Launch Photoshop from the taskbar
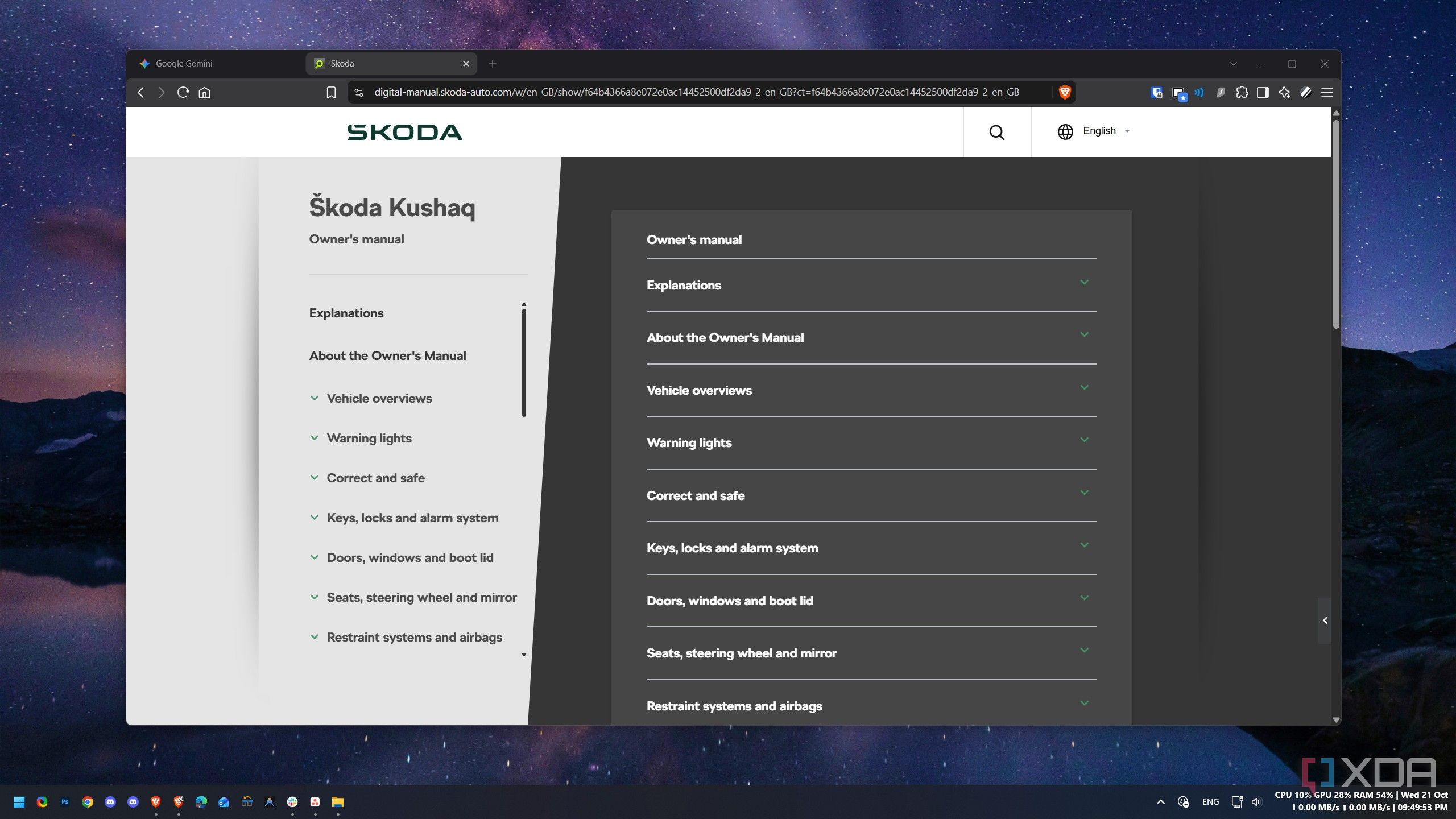The height and width of the screenshot is (819, 1456). (x=65, y=802)
